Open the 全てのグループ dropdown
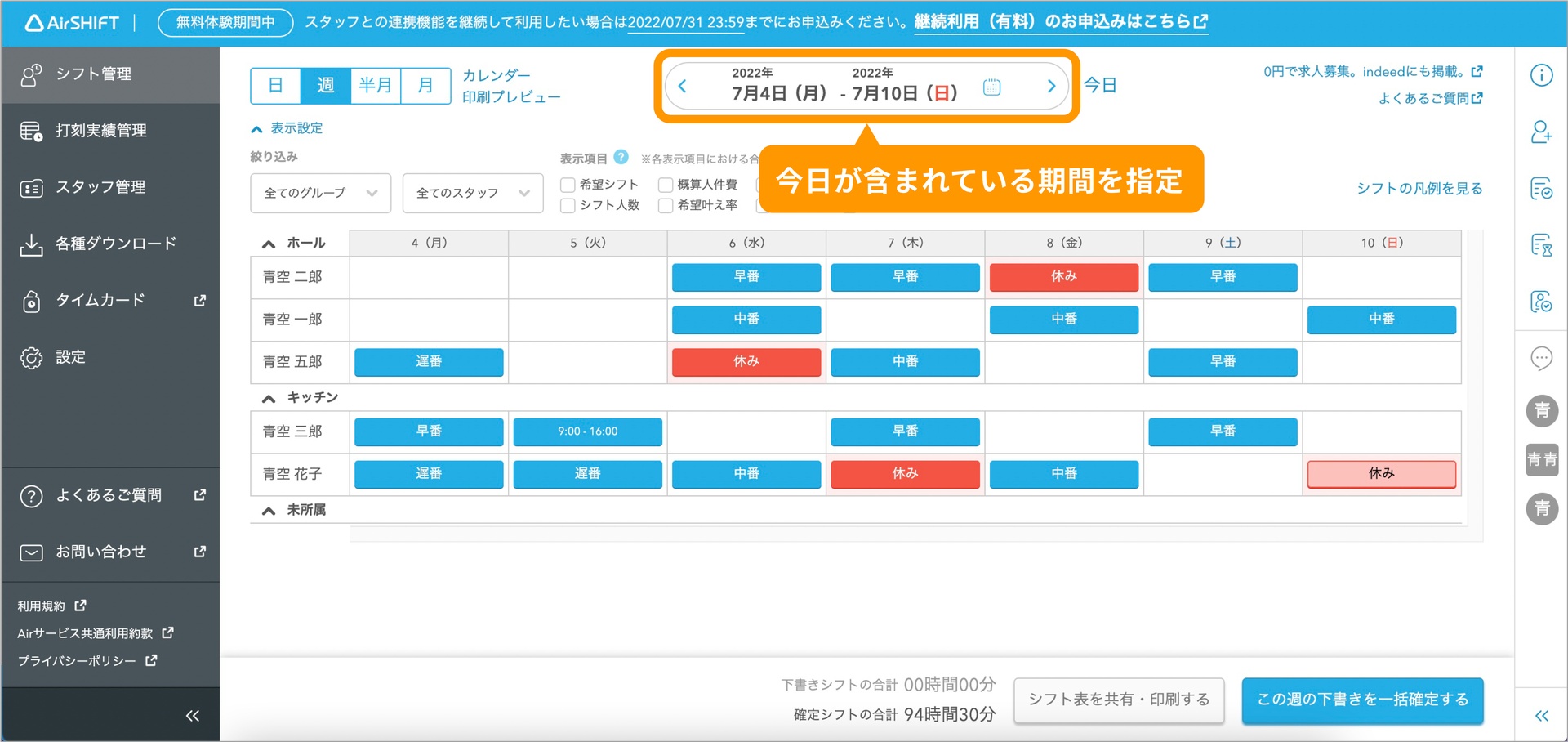Viewport: 1568px width, 742px height. (x=320, y=193)
